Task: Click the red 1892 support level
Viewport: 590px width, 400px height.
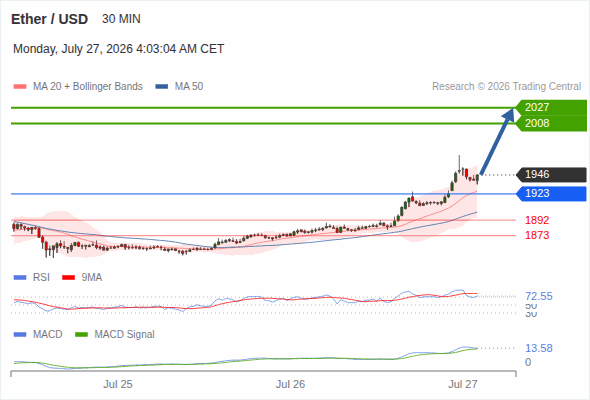Action: coord(537,220)
